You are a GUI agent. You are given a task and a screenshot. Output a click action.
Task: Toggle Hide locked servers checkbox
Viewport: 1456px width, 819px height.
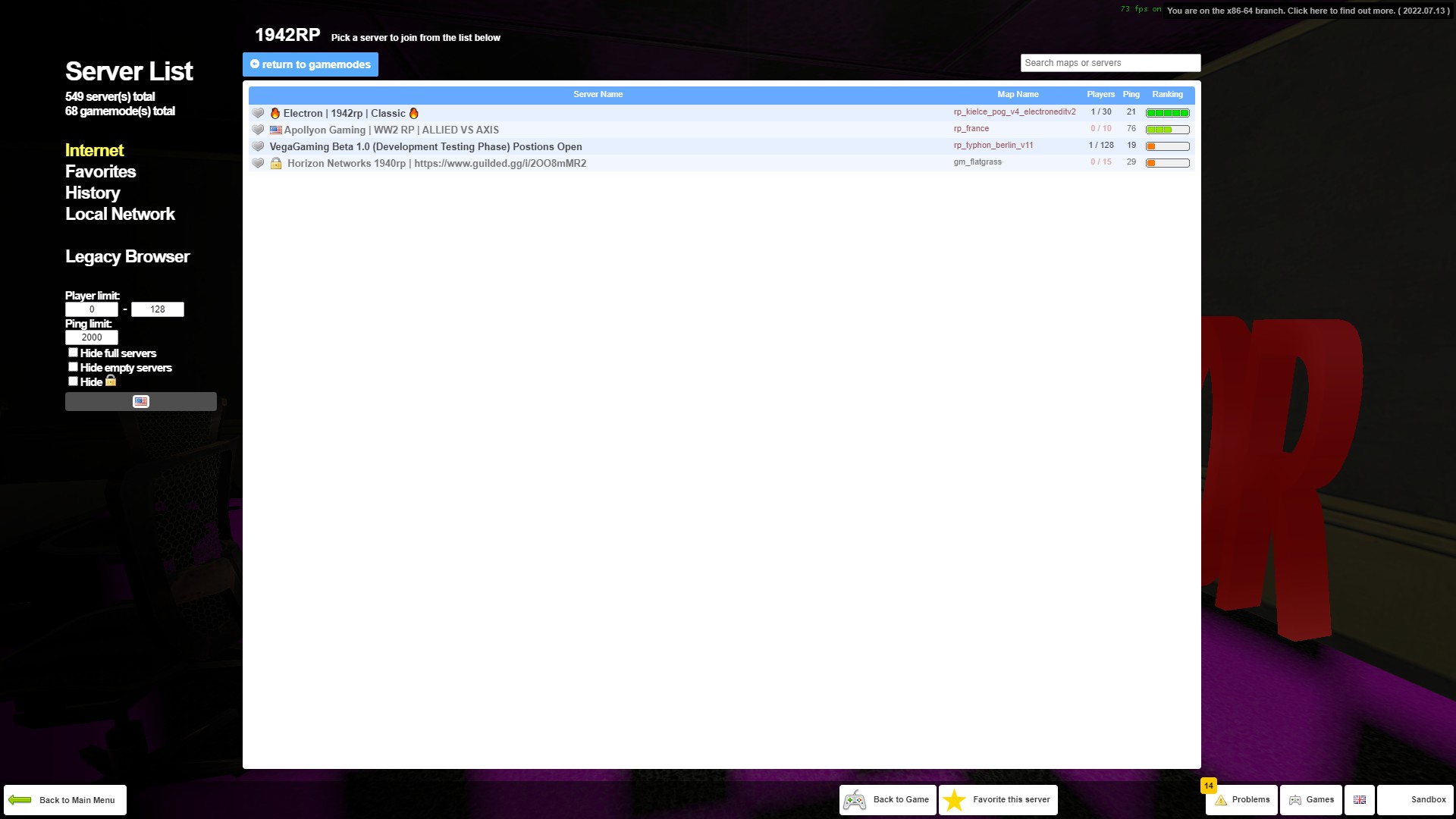(x=73, y=381)
